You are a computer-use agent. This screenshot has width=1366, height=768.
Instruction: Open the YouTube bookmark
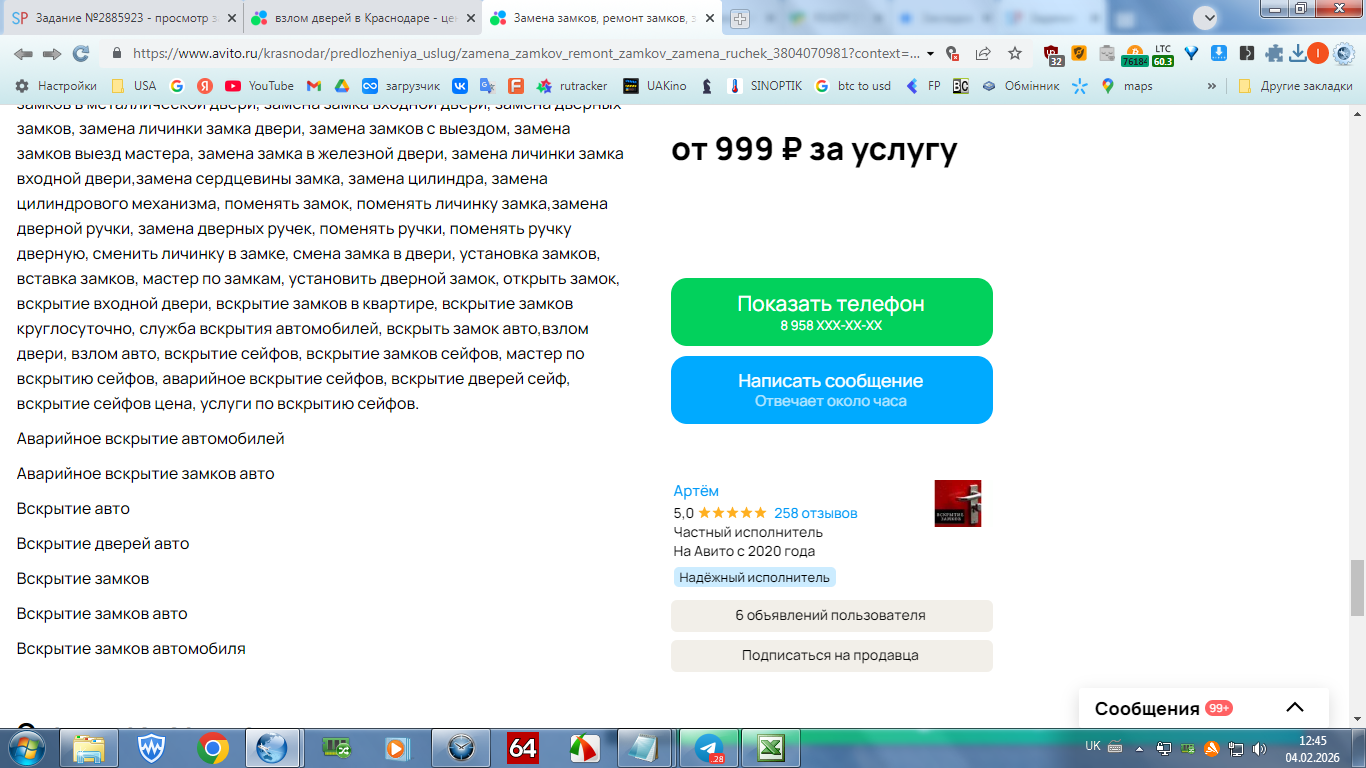coord(259,86)
